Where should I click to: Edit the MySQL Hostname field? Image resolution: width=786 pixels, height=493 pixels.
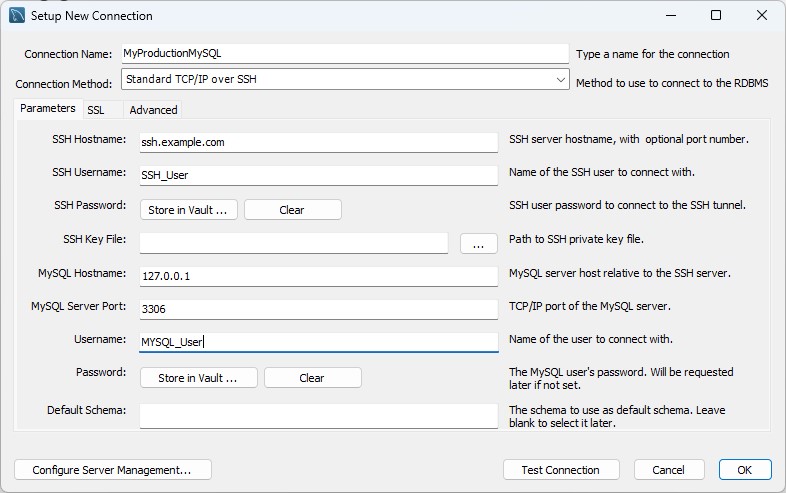pos(318,276)
